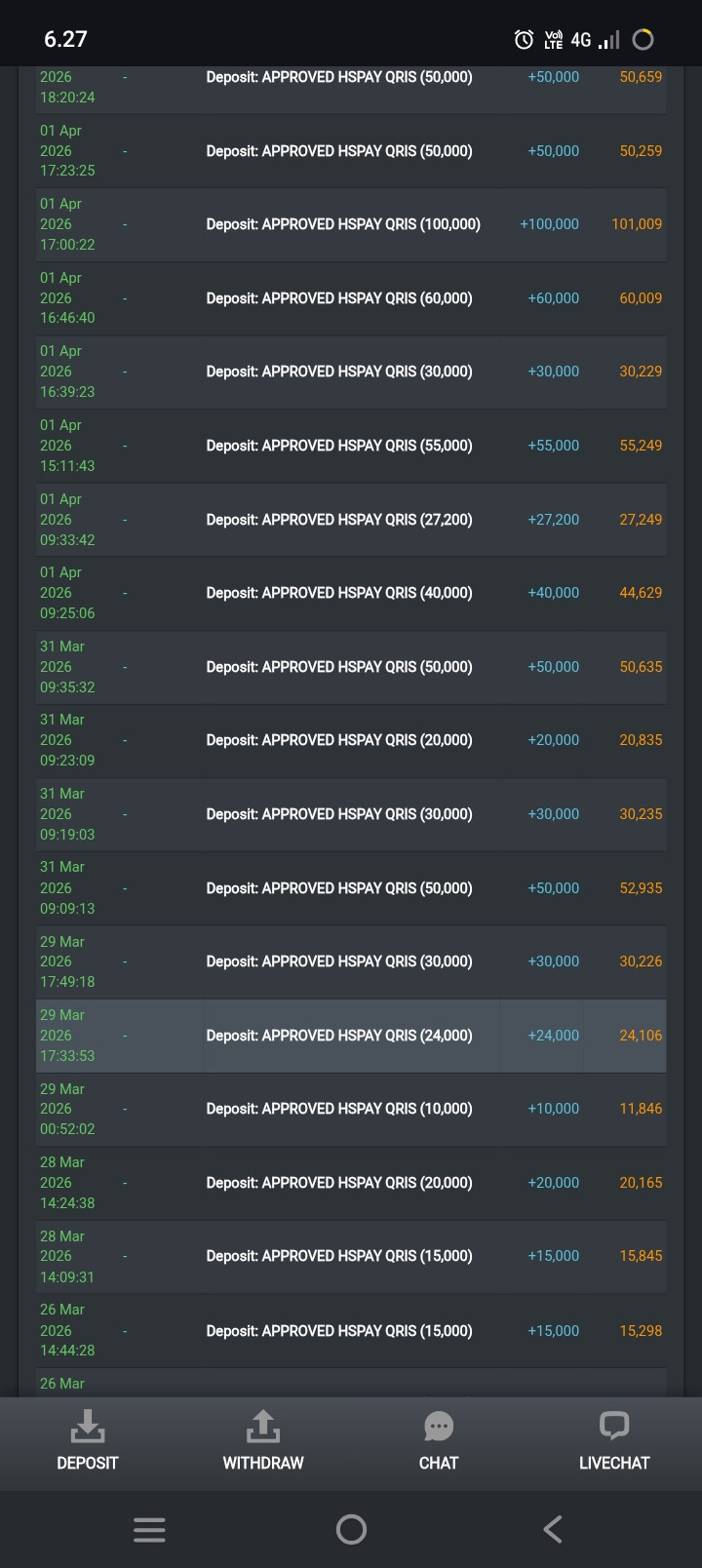Tap the 11,846 balance value
702x1568 pixels.
coord(641,1109)
